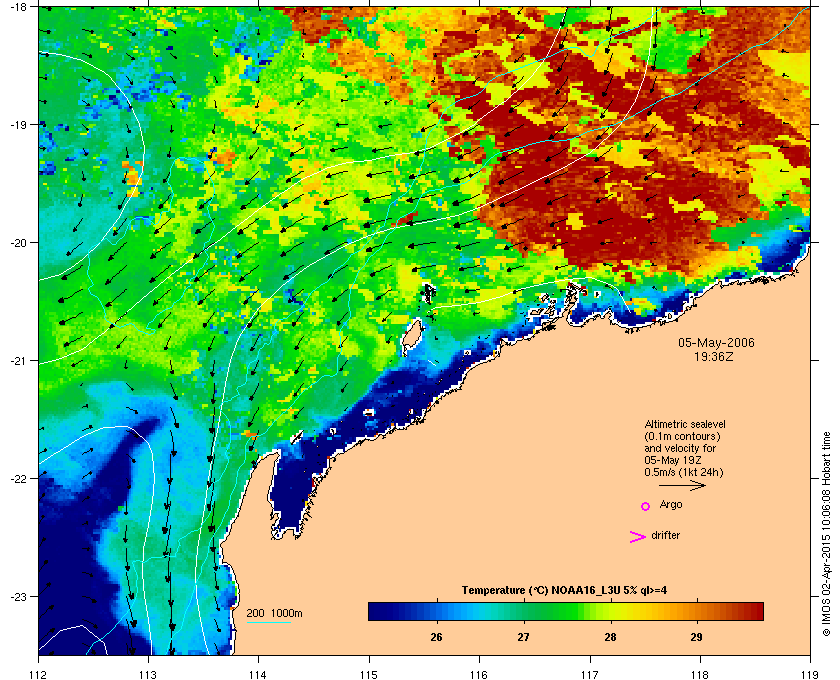840x680 pixels.
Task: Click the colorbar tick label 27
Action: pos(523,637)
